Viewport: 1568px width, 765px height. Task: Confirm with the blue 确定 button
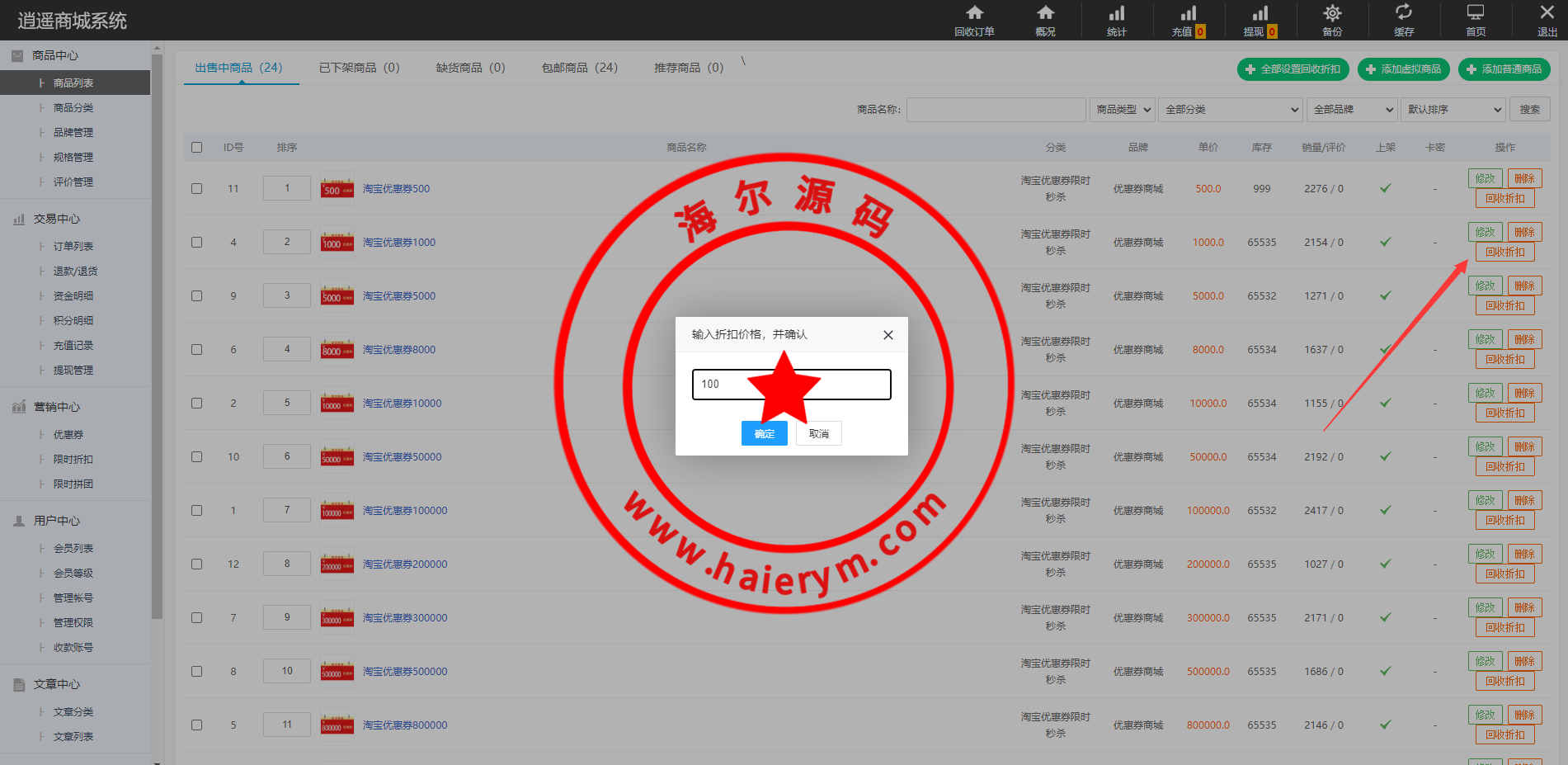pyautogui.click(x=764, y=434)
